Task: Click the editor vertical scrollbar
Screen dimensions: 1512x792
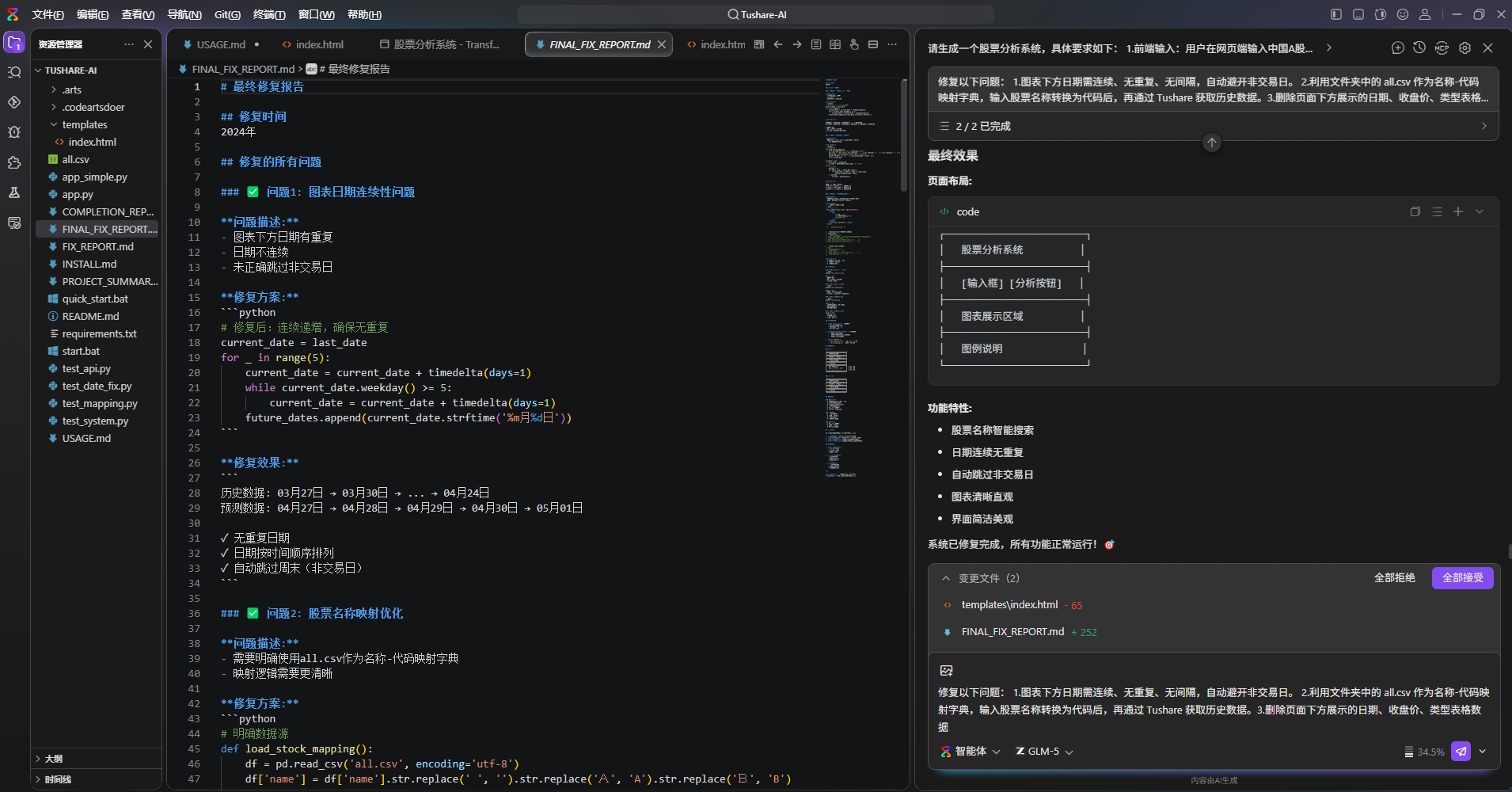Action: [x=904, y=135]
